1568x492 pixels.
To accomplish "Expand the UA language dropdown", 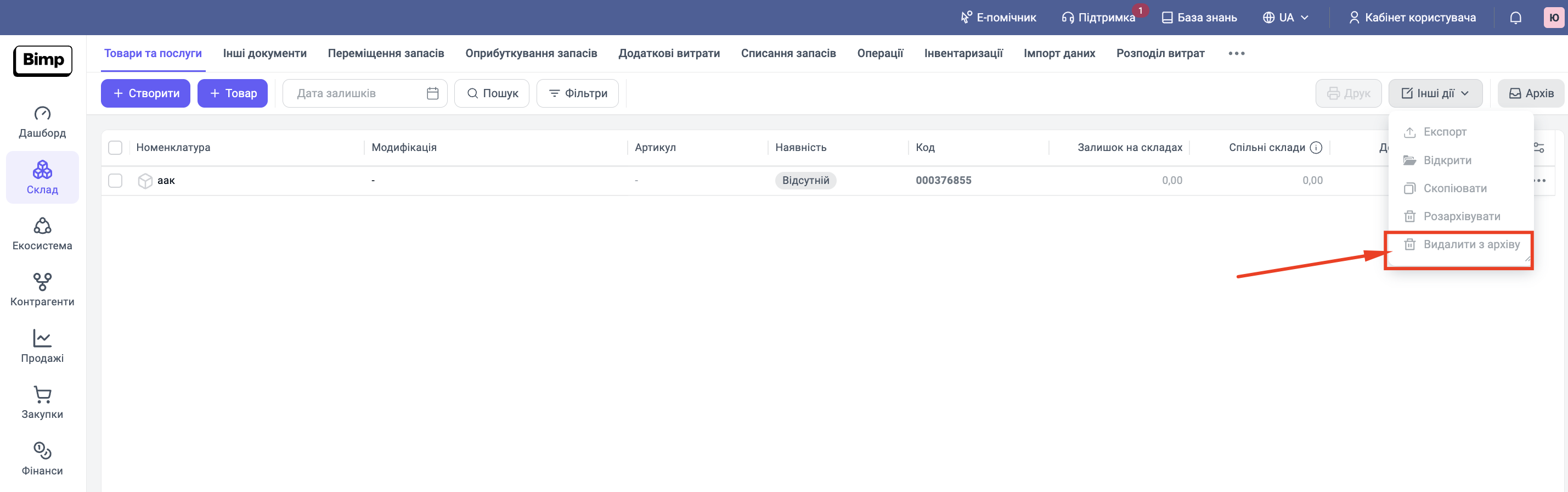I will [1285, 18].
